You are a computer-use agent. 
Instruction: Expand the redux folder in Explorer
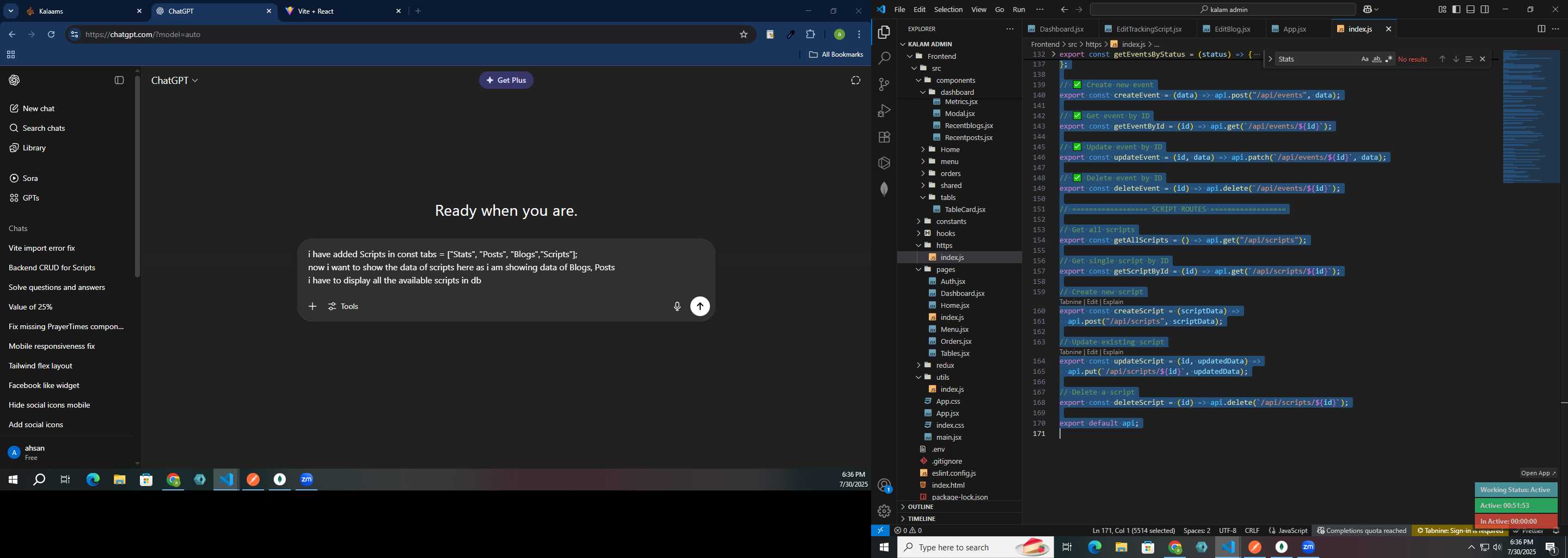click(x=959, y=366)
